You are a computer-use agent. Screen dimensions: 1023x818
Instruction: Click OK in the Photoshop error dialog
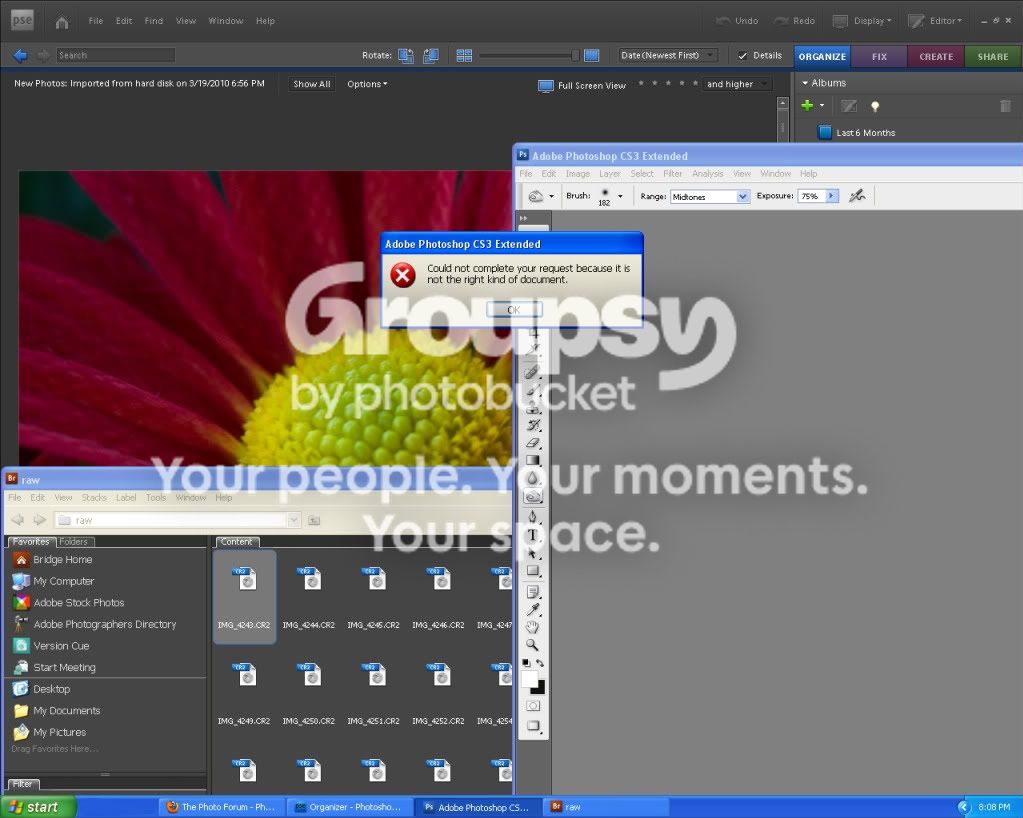(513, 310)
